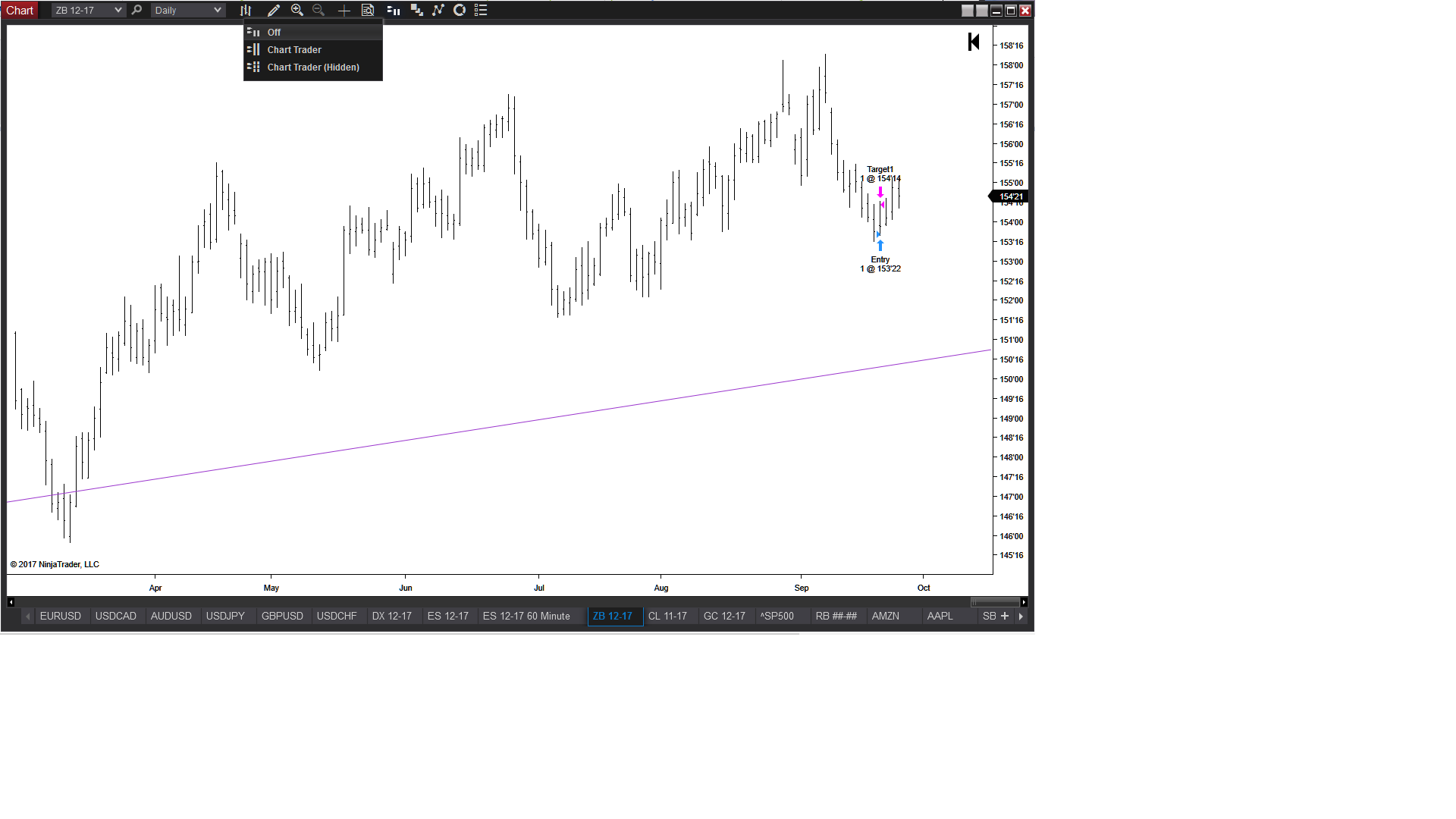Select the pencil drawing tools icon
Image resolution: width=1456 pixels, height=819 pixels.
[x=274, y=11]
